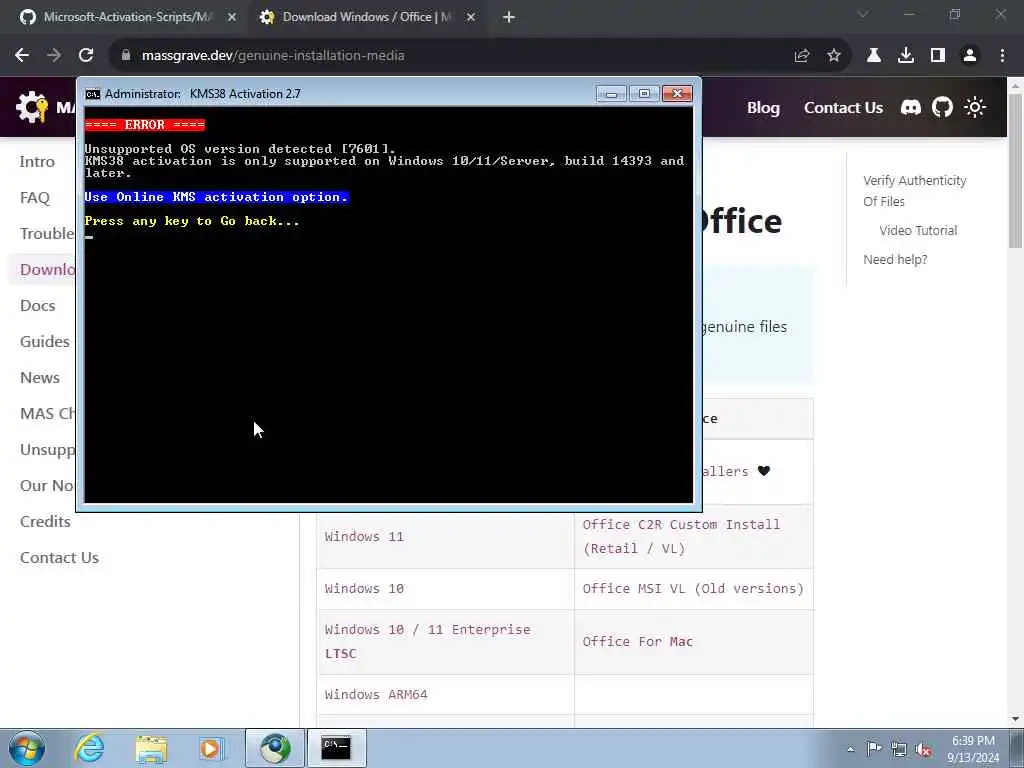1024x768 pixels.
Task: Open the taskbar clock showing 6:39 PM
Action: click(973, 749)
